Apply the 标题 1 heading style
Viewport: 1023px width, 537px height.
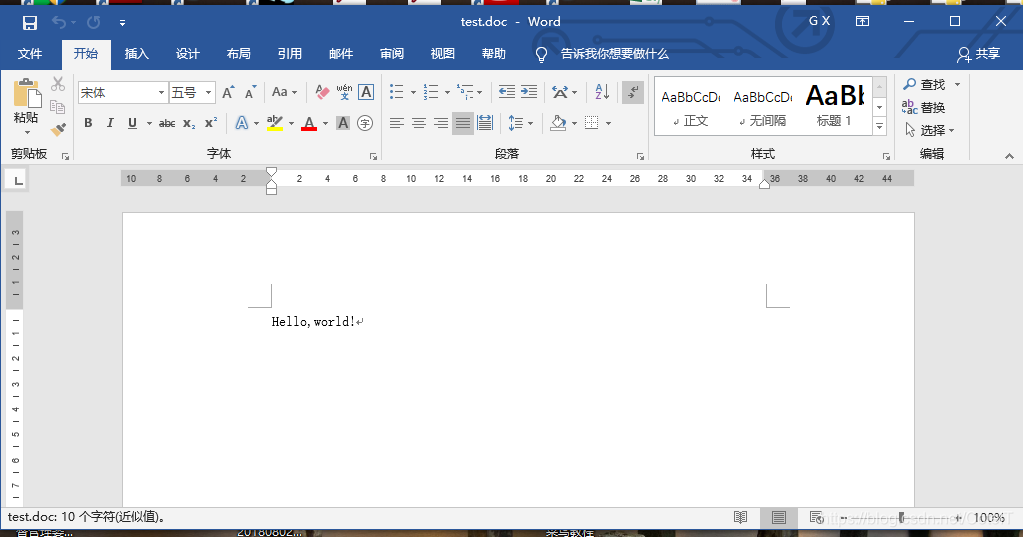click(x=834, y=105)
